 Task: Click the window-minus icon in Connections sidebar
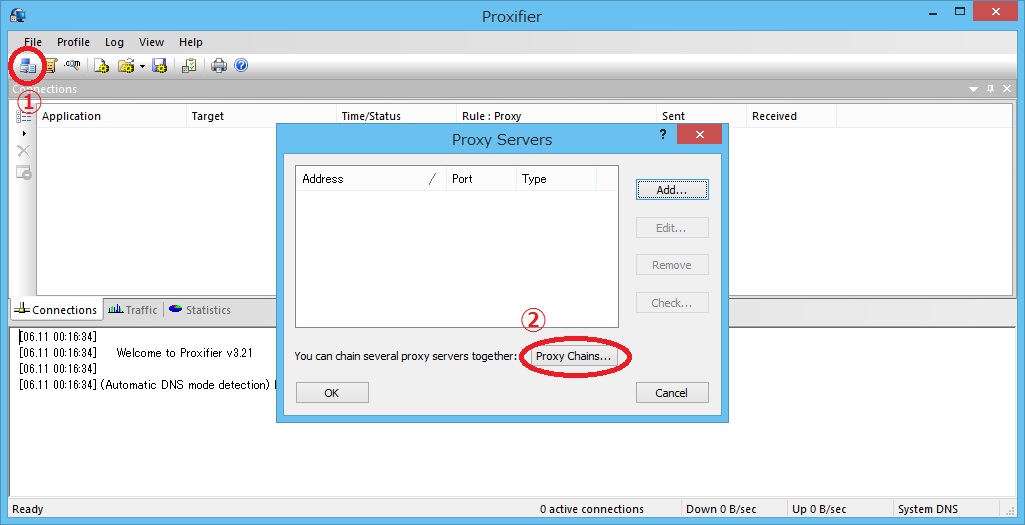[24, 173]
